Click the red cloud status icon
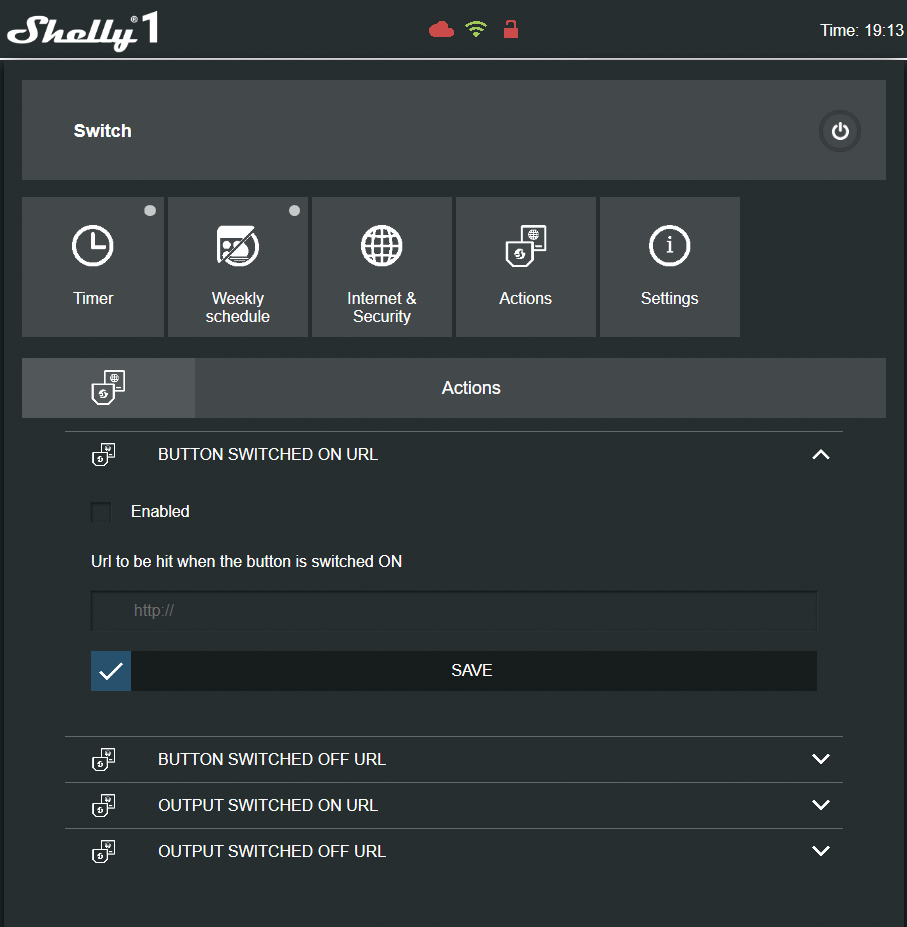 point(441,30)
